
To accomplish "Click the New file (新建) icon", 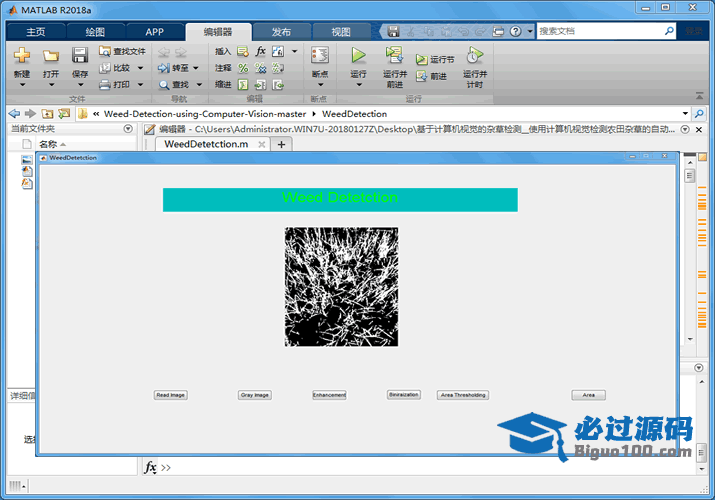I will pyautogui.click(x=21, y=57).
